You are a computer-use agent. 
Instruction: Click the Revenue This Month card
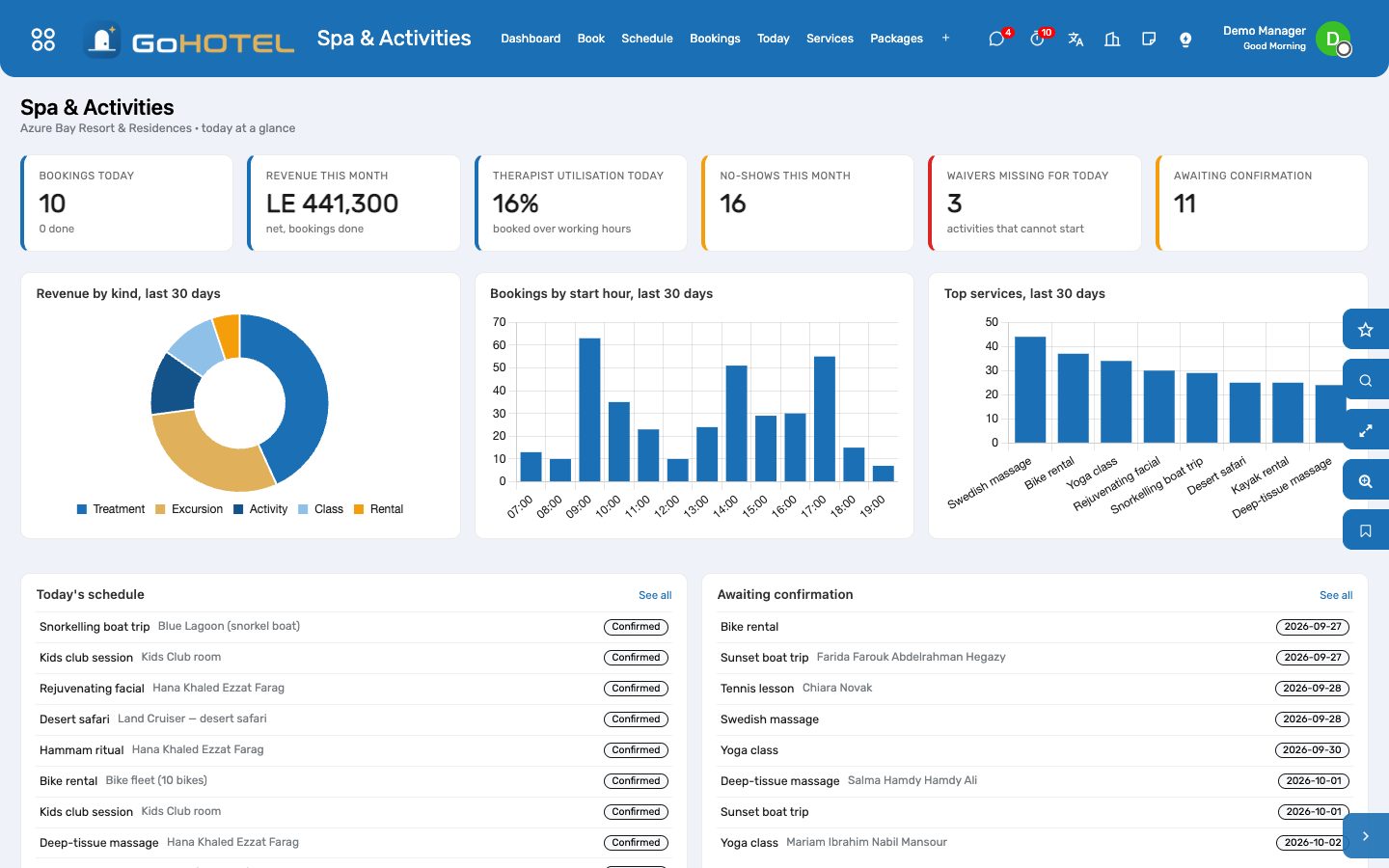[x=354, y=203]
